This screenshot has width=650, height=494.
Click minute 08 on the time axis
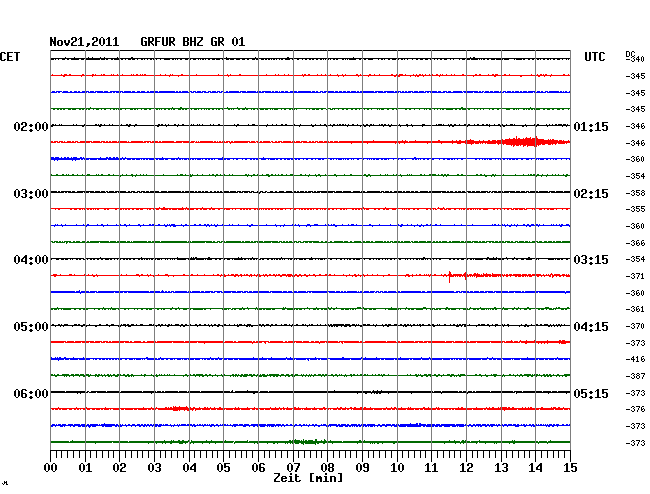pyautogui.click(x=327, y=468)
